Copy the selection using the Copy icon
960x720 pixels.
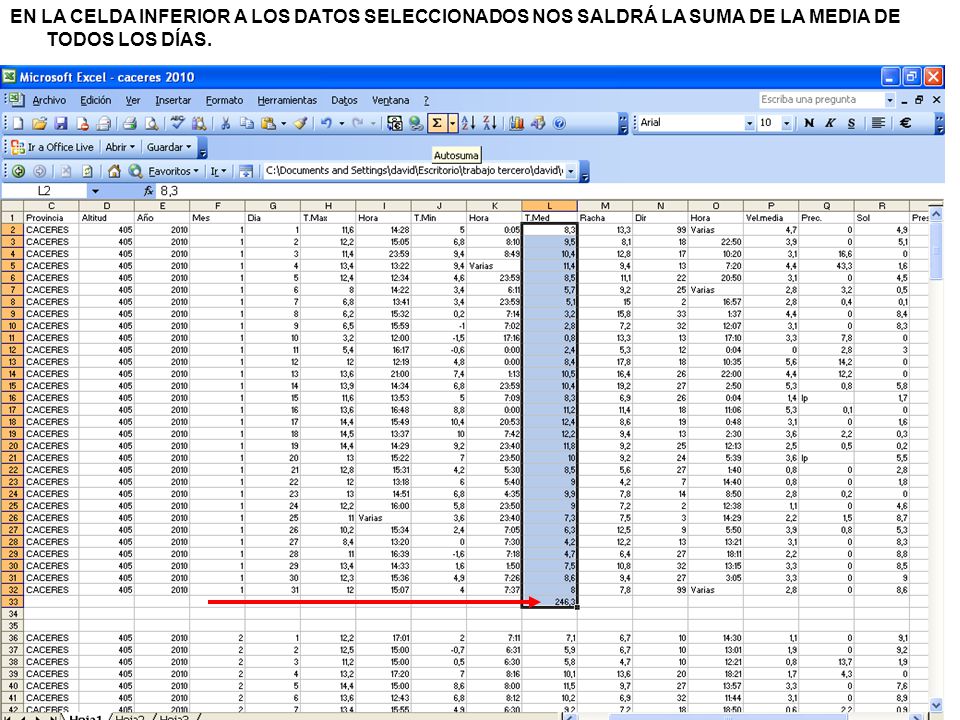coord(247,124)
